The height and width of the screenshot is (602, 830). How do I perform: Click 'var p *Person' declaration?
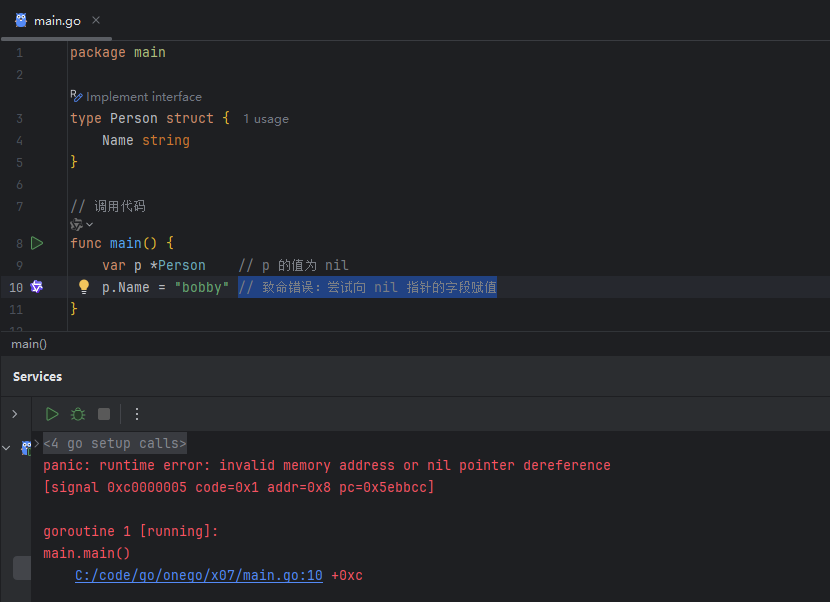pos(154,265)
